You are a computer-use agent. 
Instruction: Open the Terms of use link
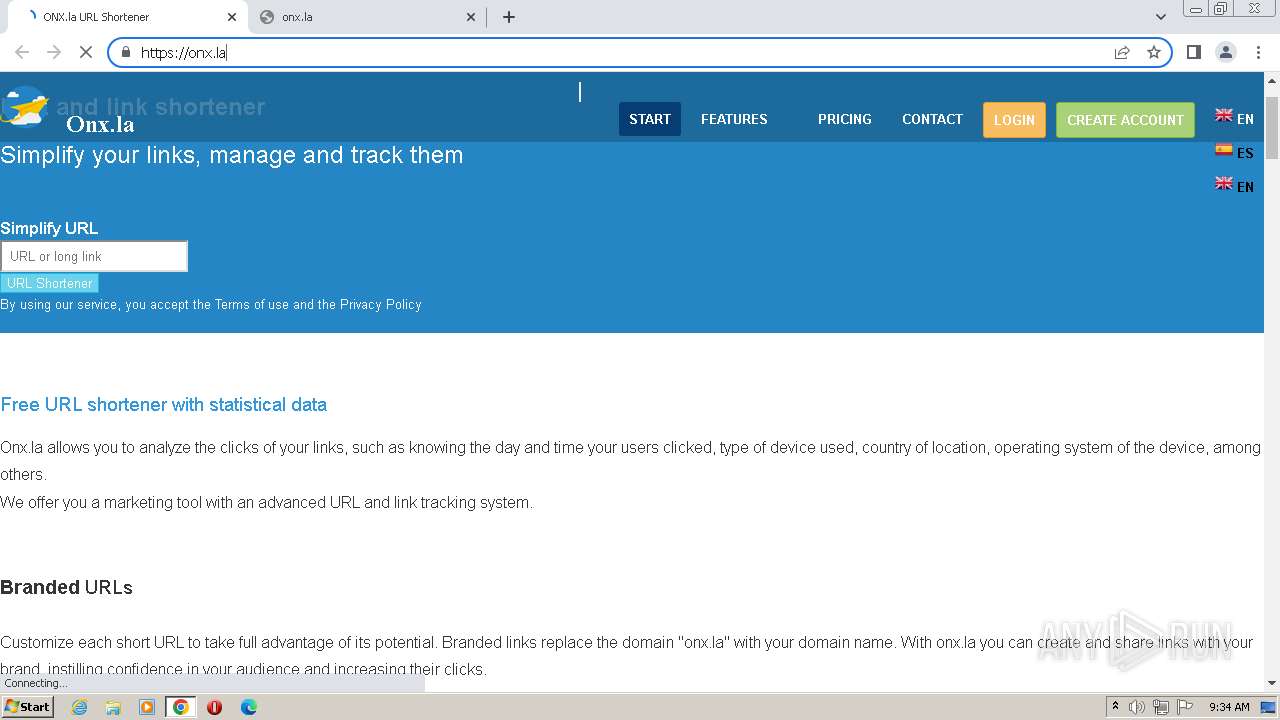251,304
